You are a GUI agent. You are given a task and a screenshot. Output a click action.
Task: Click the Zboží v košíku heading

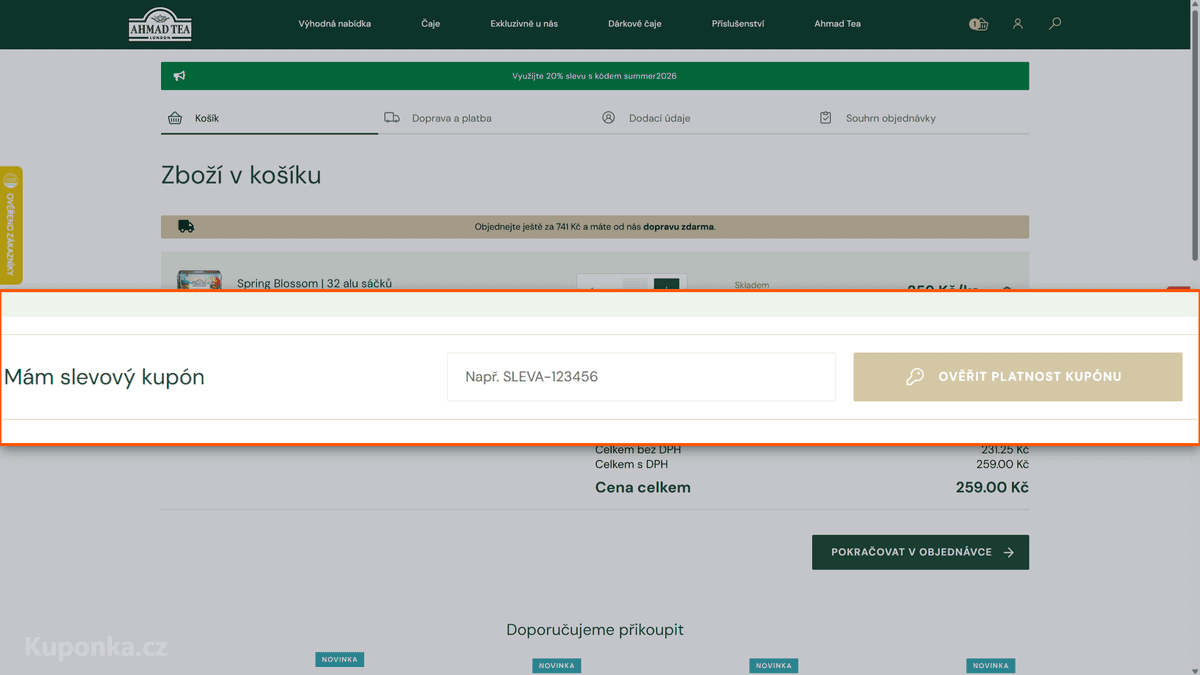[x=241, y=176]
